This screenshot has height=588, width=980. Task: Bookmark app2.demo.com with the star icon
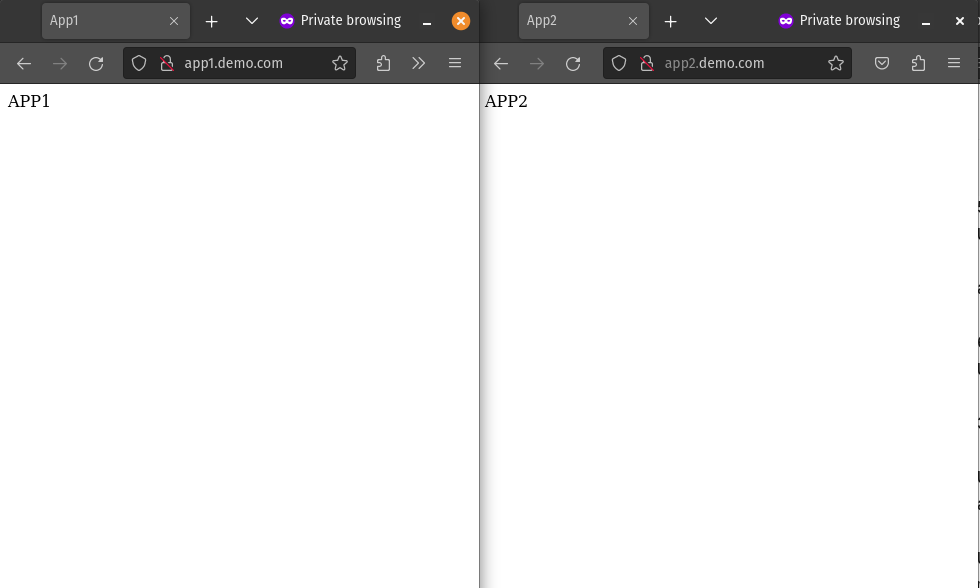[836, 63]
